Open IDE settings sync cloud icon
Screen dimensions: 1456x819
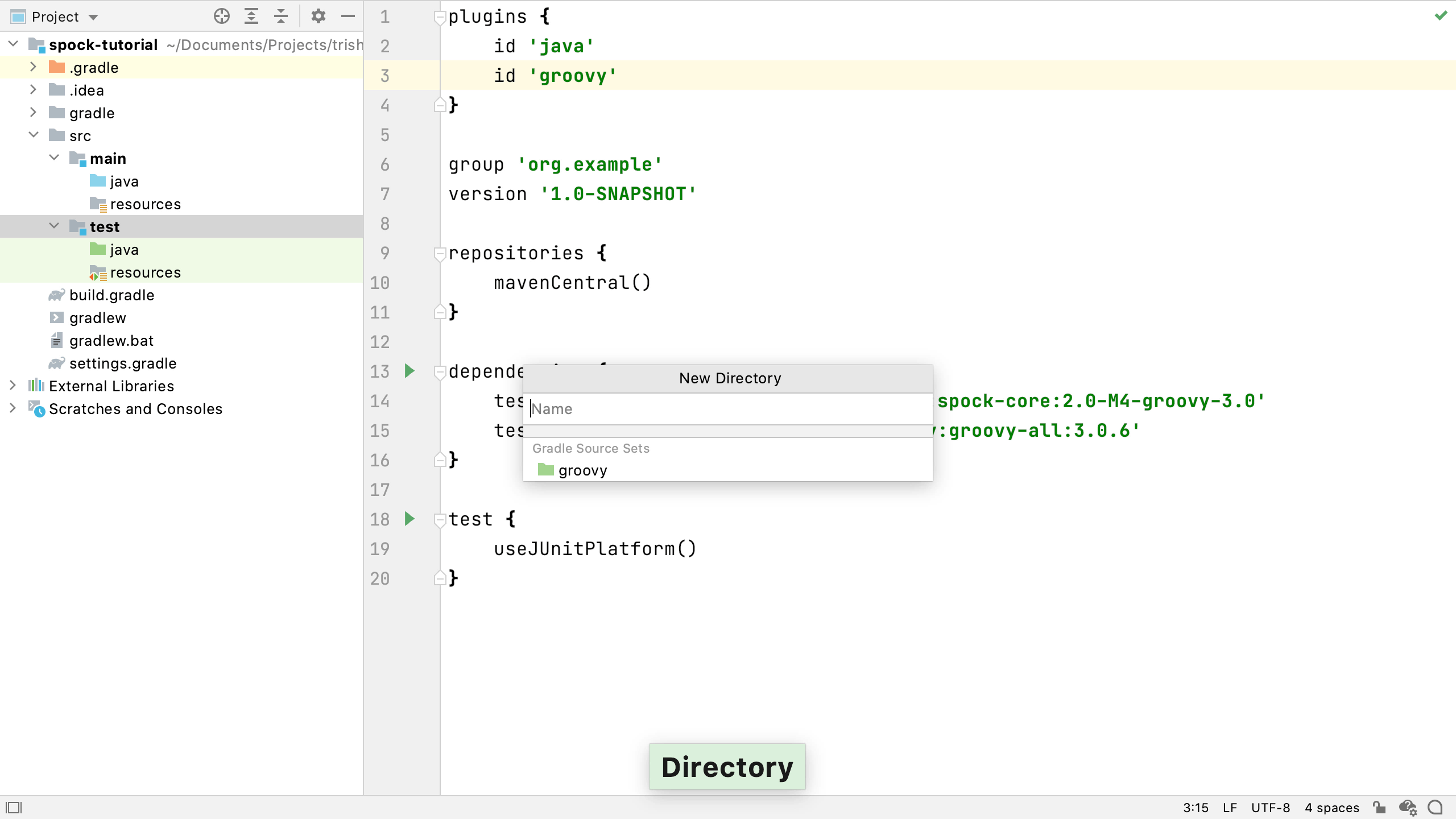[1408, 808]
